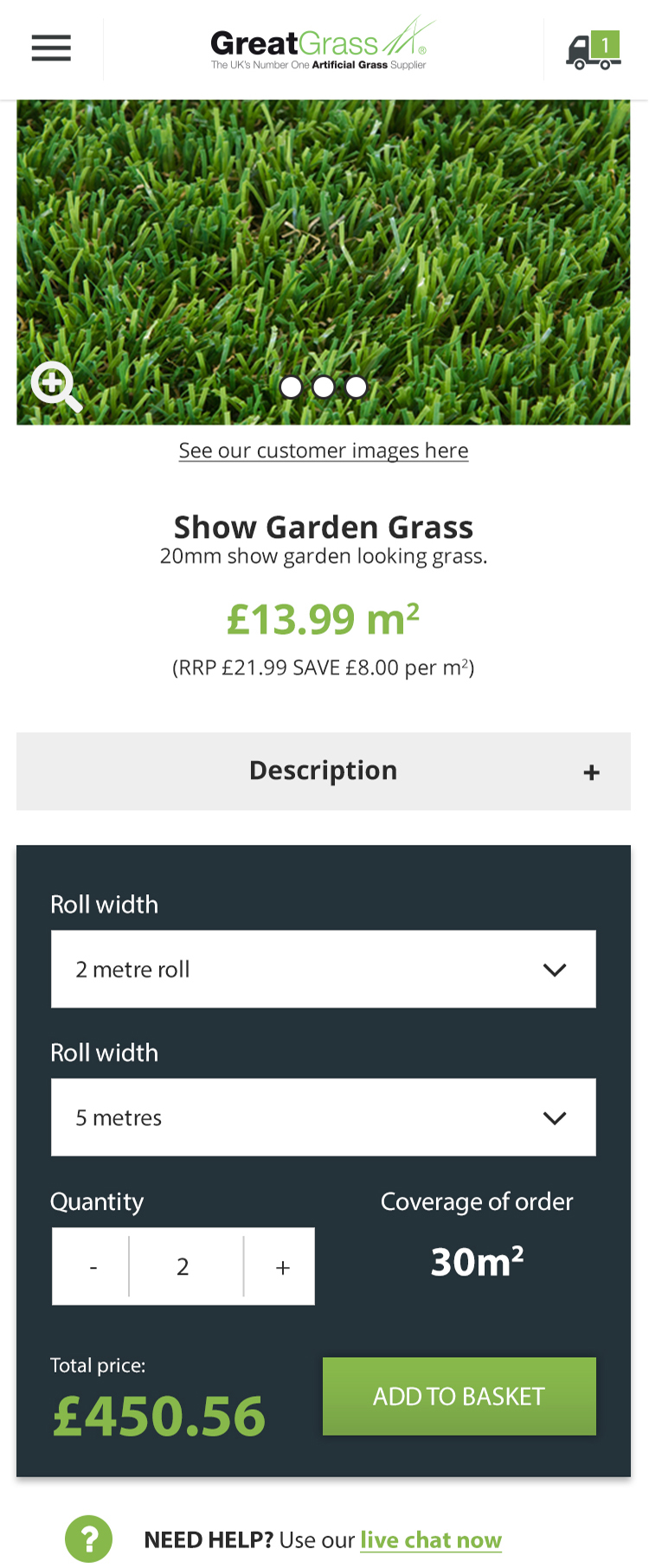Open the 2 metre roll dropdown

pos(323,969)
